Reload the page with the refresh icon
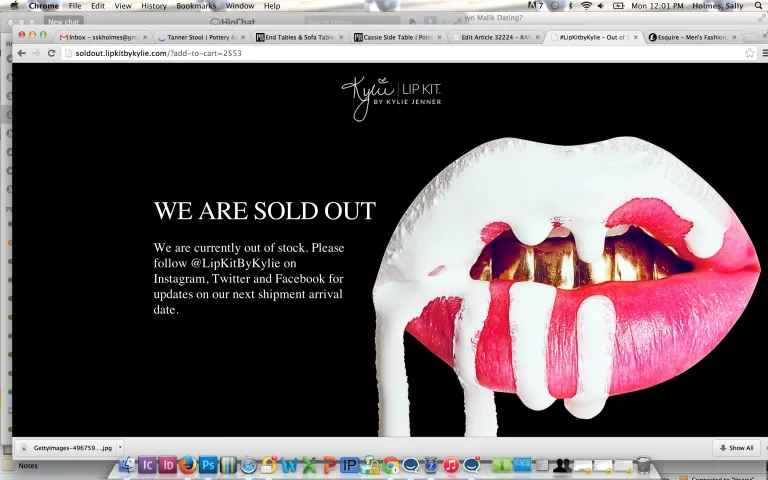This screenshot has width=768, height=480. click(51, 53)
